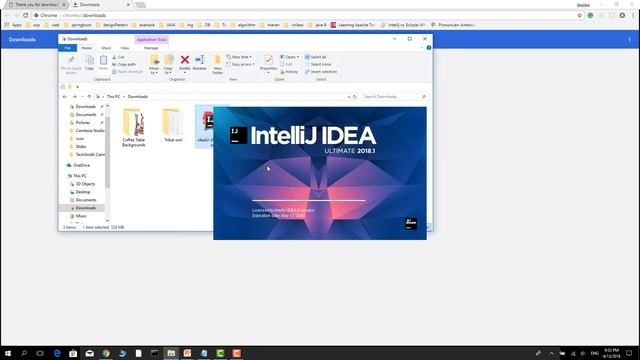
Task: Reload the page in Chrome
Action: 25,15
